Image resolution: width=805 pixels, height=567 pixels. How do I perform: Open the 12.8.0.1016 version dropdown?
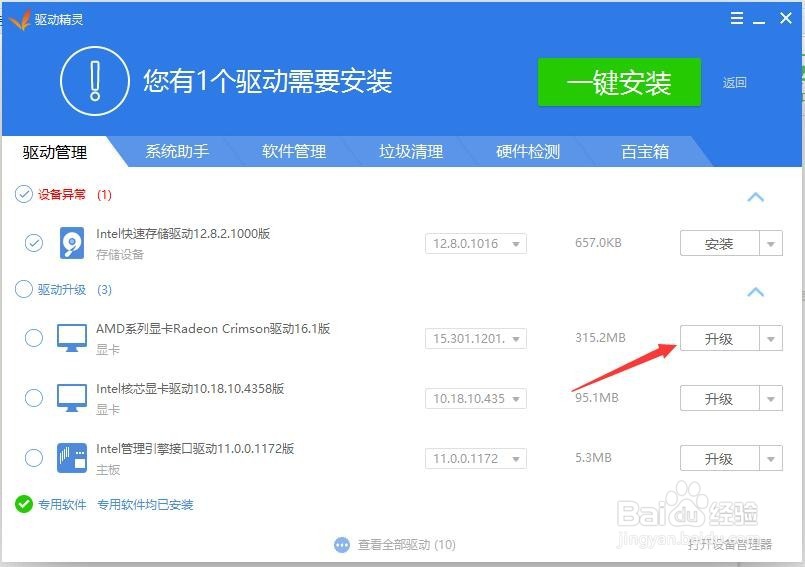click(x=476, y=243)
